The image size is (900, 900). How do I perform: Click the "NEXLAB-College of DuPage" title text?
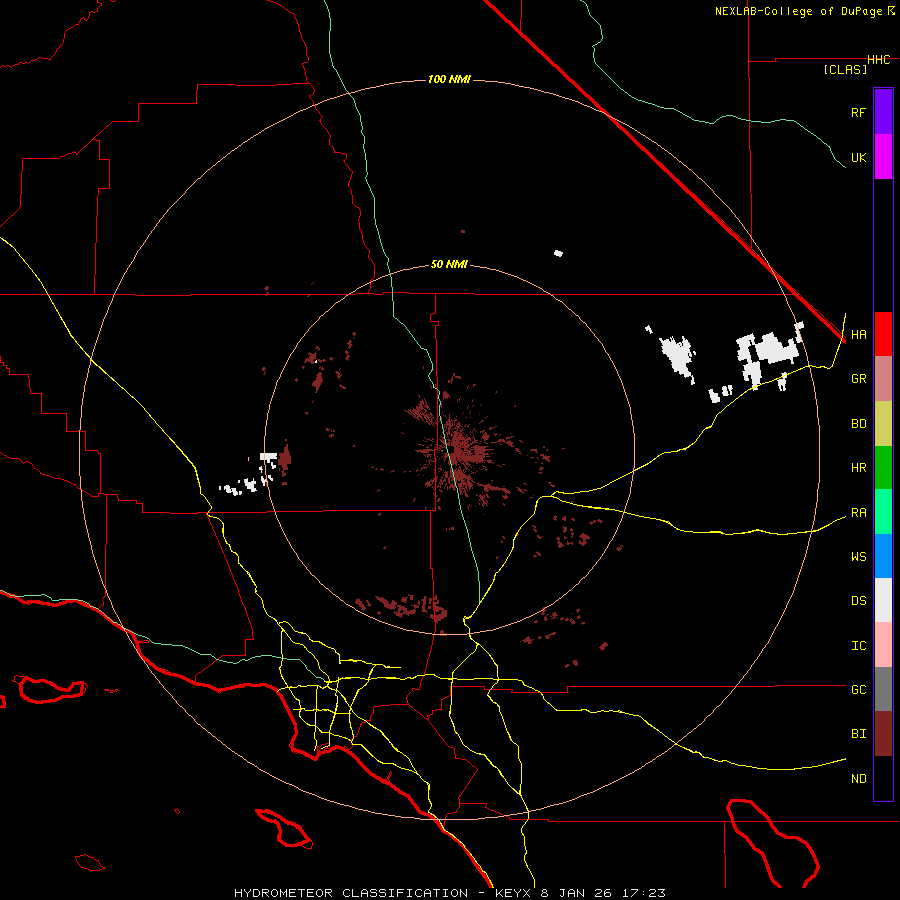[800, 11]
